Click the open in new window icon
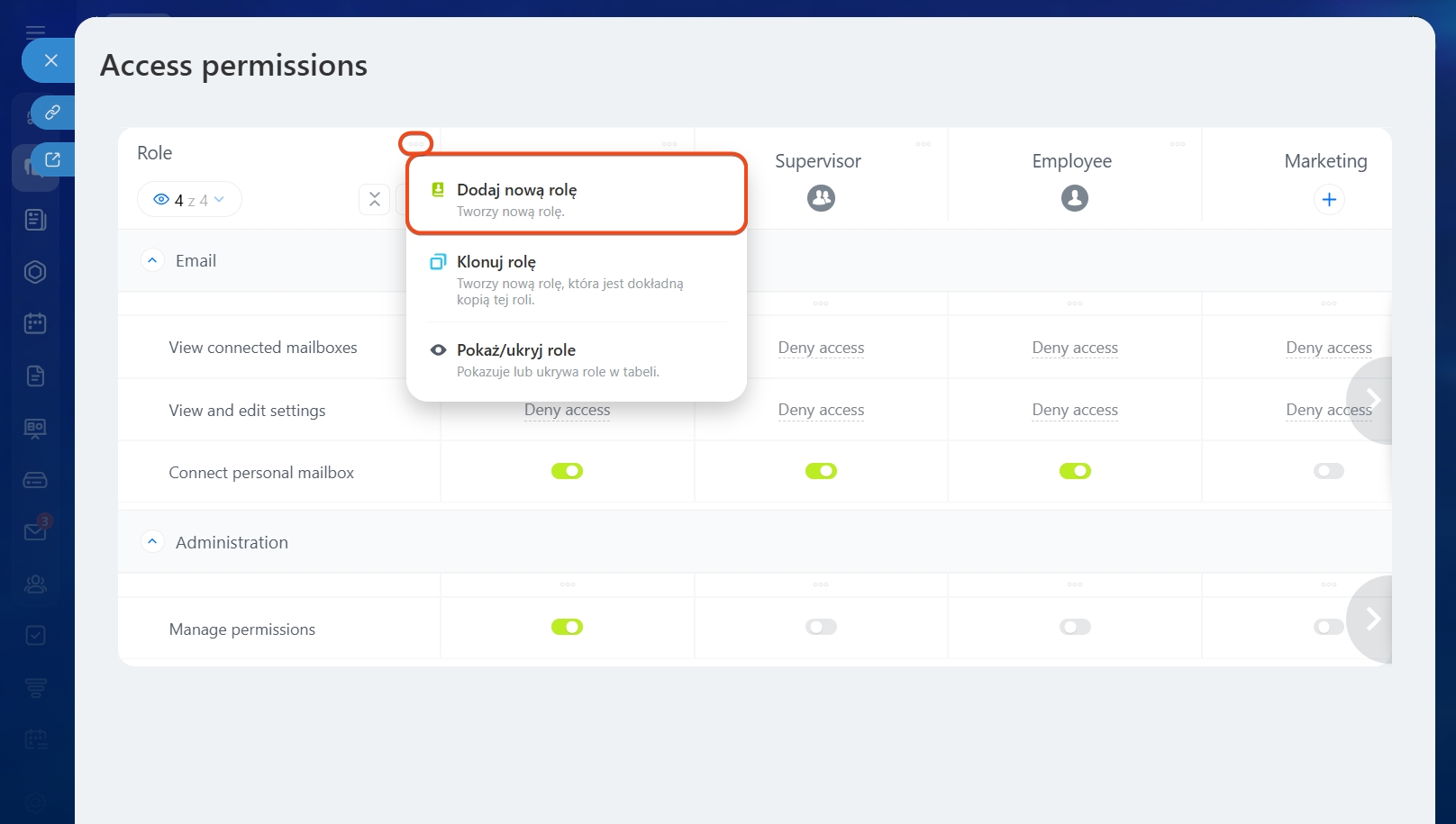The image size is (1456, 824). tap(52, 159)
